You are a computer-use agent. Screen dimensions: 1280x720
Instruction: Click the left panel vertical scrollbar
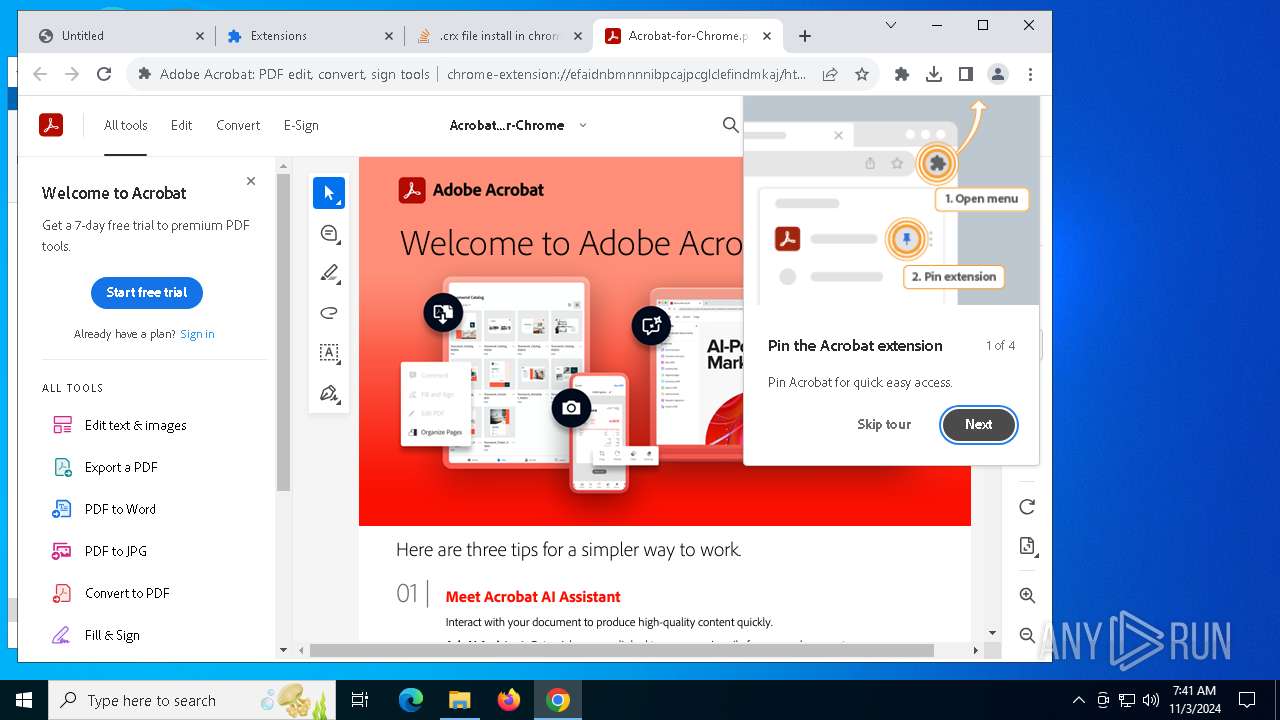[284, 333]
